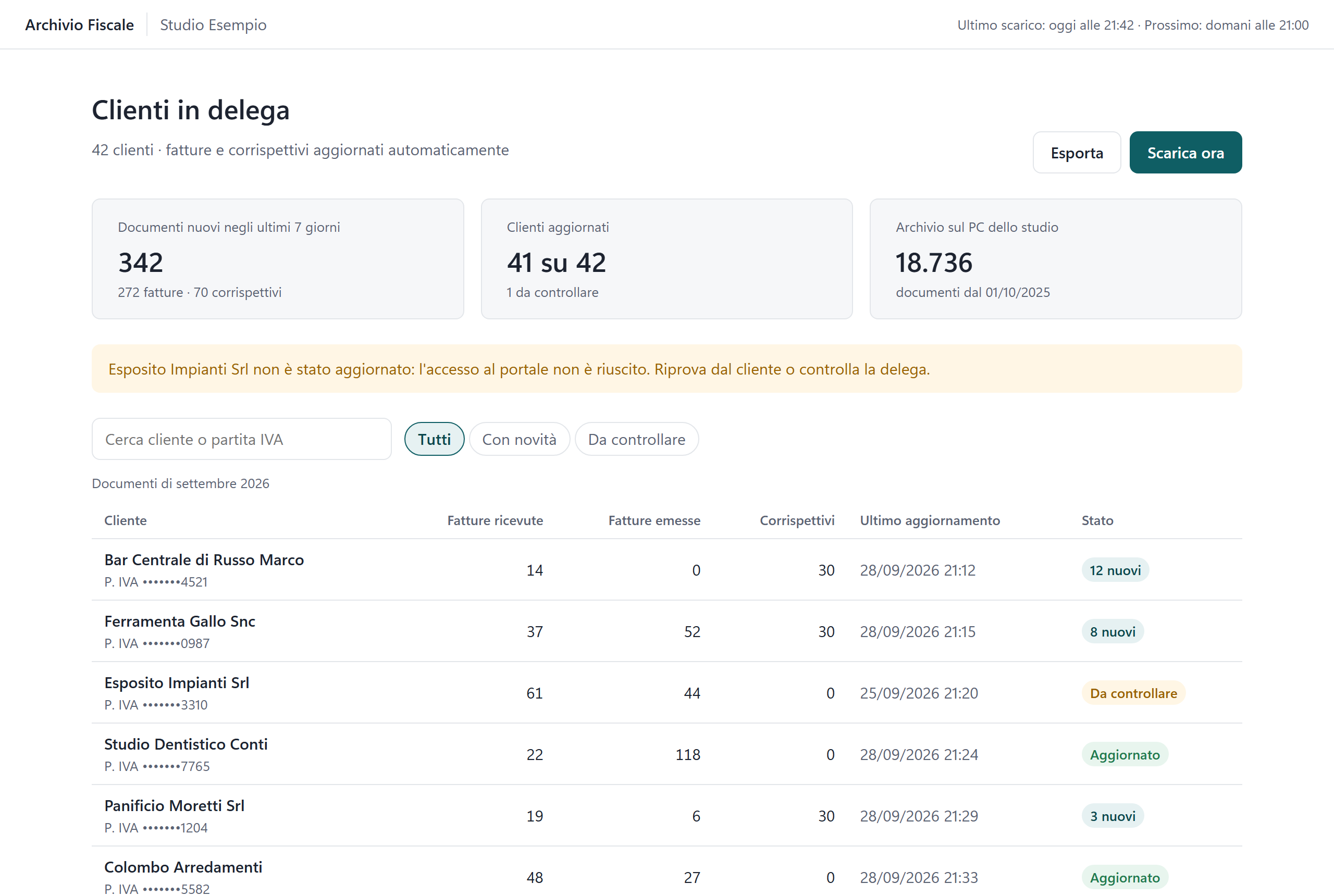
Task: Click date 25/09/2026 21:20
Action: 919,692
